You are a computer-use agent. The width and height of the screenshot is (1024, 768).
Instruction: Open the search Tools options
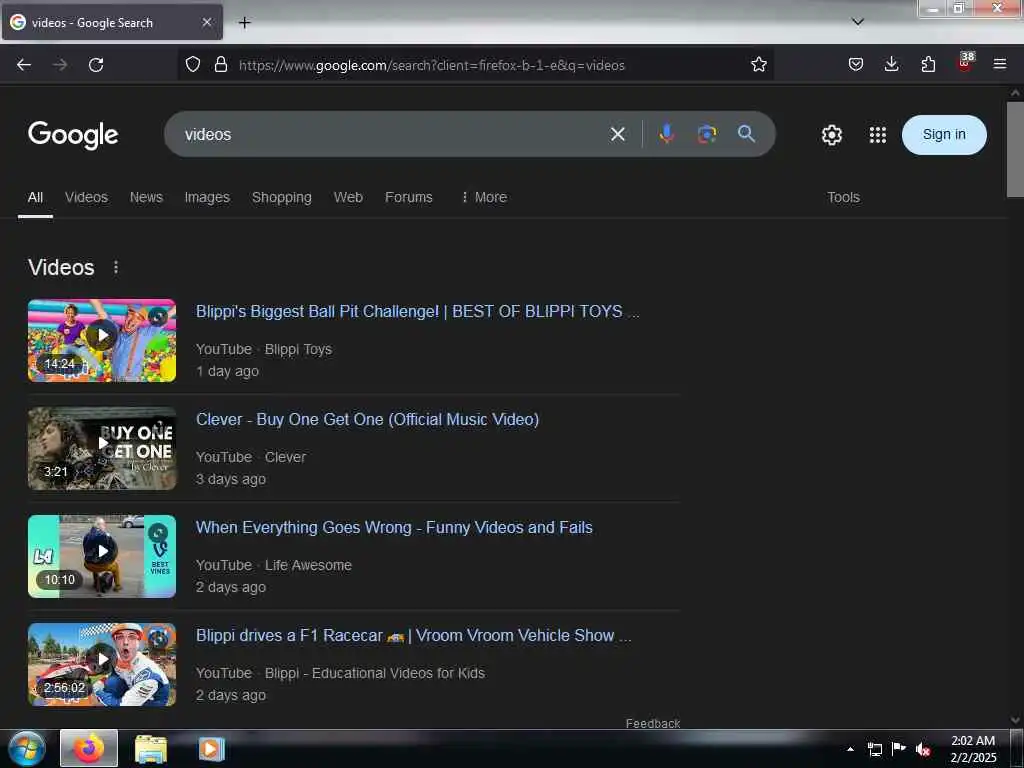[x=843, y=197]
